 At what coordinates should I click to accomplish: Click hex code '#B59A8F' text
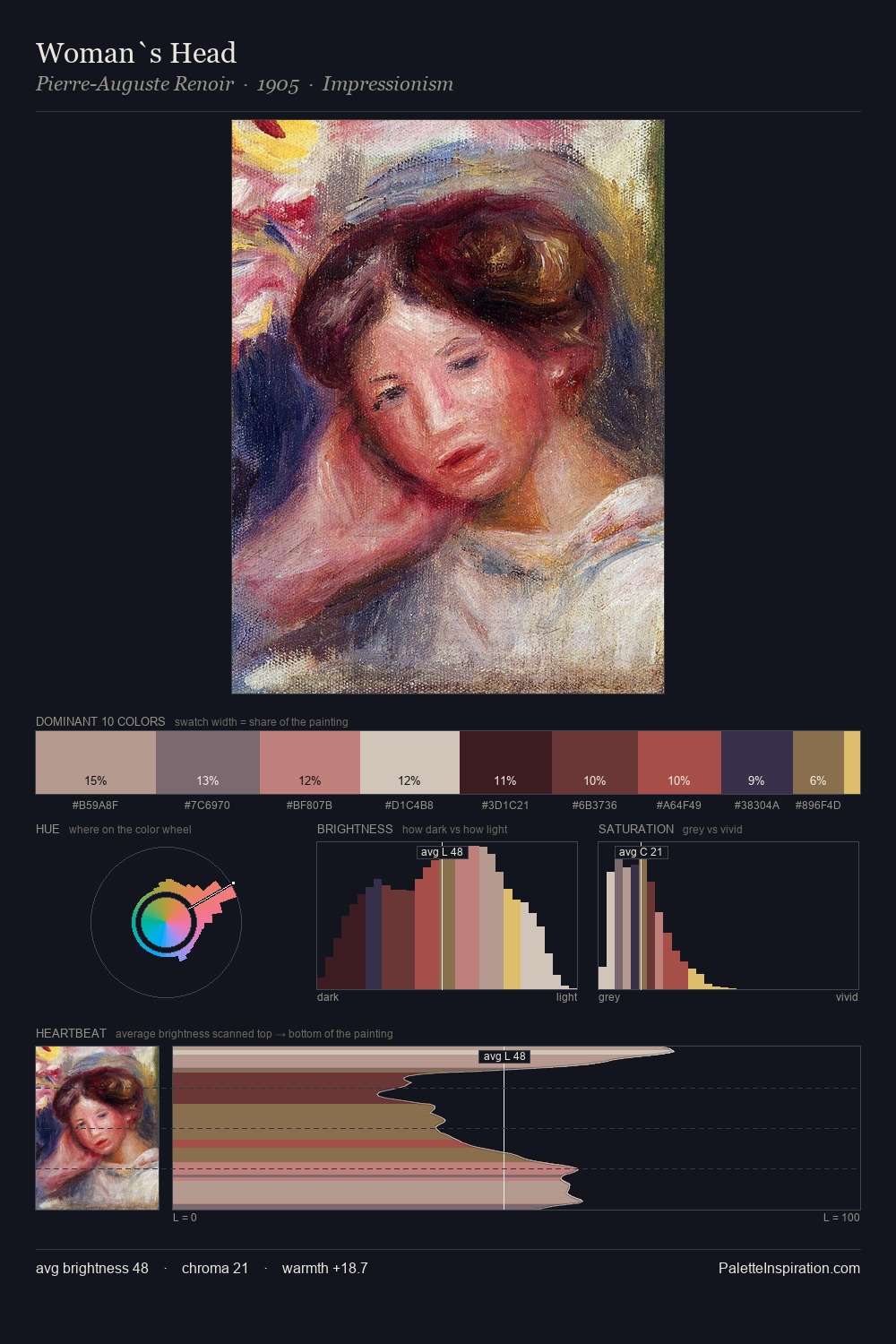pos(96,806)
